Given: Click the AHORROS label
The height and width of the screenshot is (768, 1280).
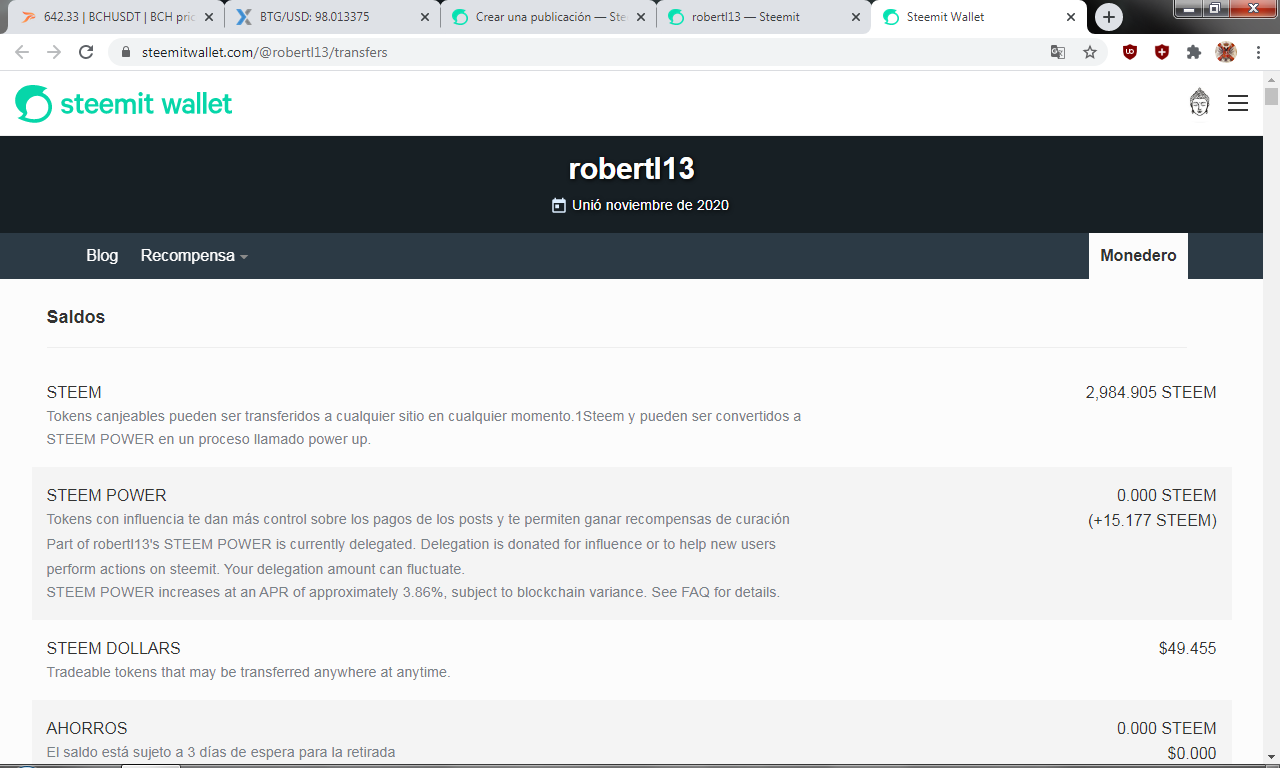Looking at the screenshot, I should [87, 729].
